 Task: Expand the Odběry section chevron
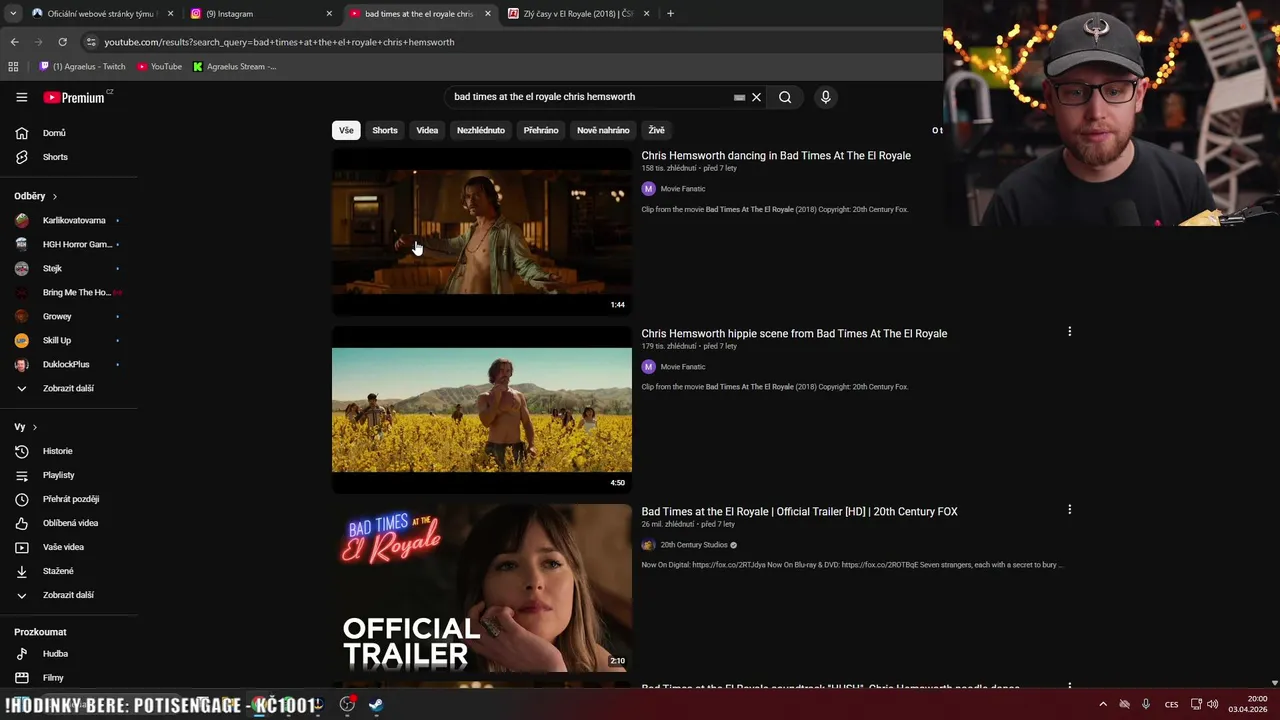click(x=55, y=197)
